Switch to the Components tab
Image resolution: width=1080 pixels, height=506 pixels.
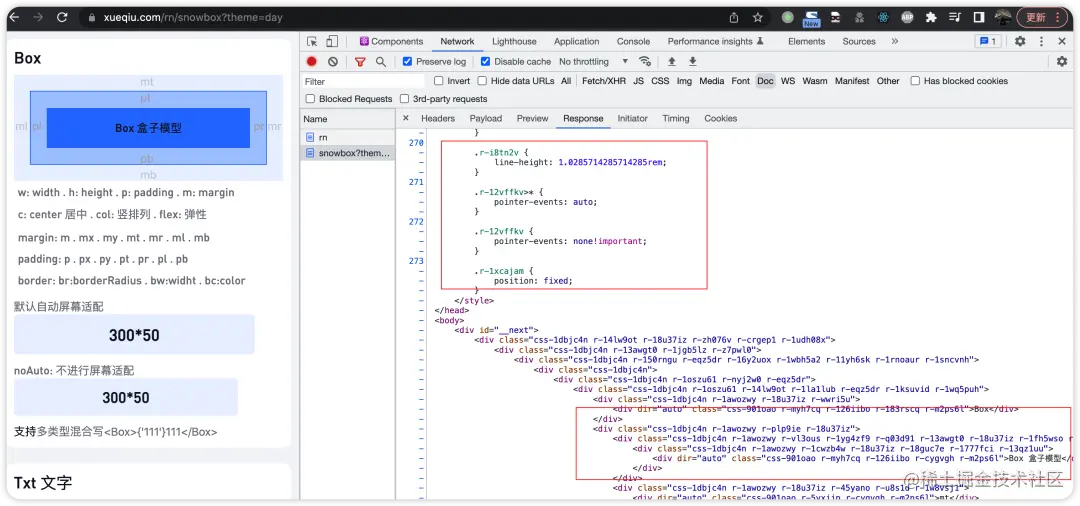(391, 41)
